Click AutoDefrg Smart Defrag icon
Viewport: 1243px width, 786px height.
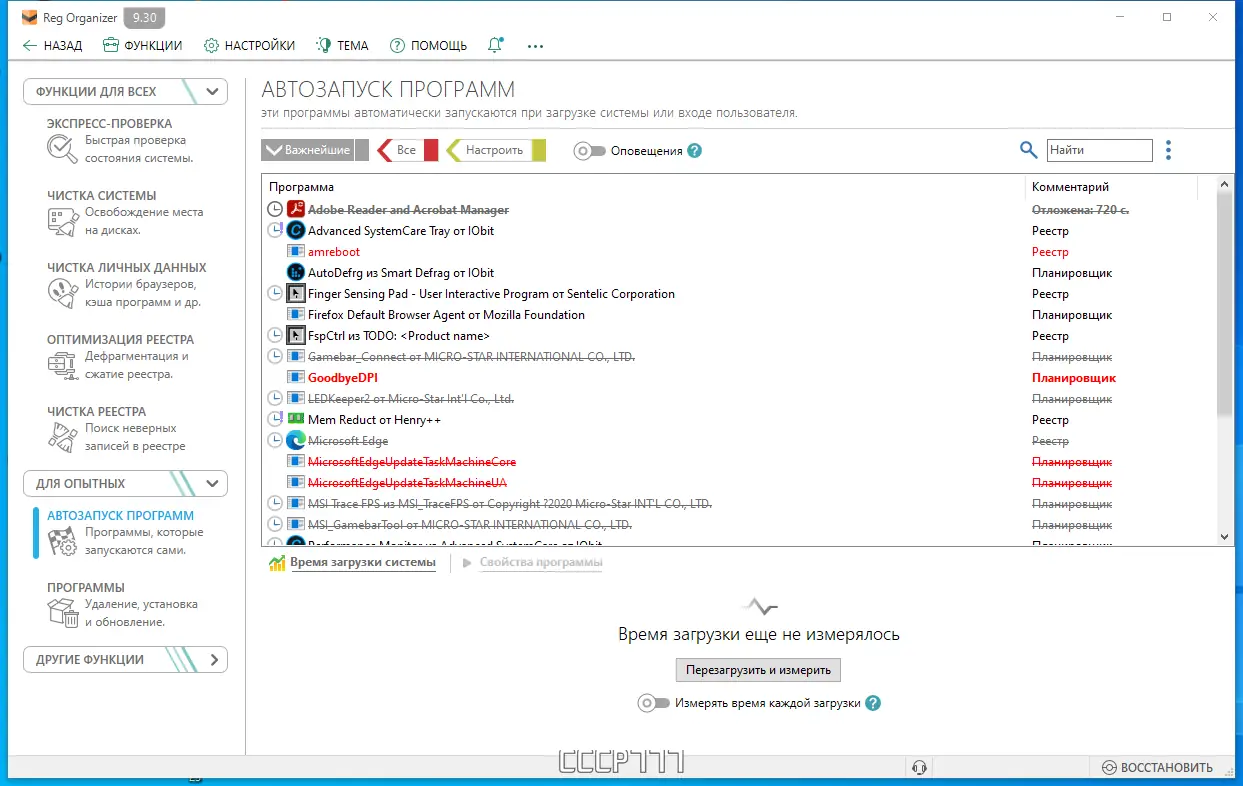[x=295, y=273]
